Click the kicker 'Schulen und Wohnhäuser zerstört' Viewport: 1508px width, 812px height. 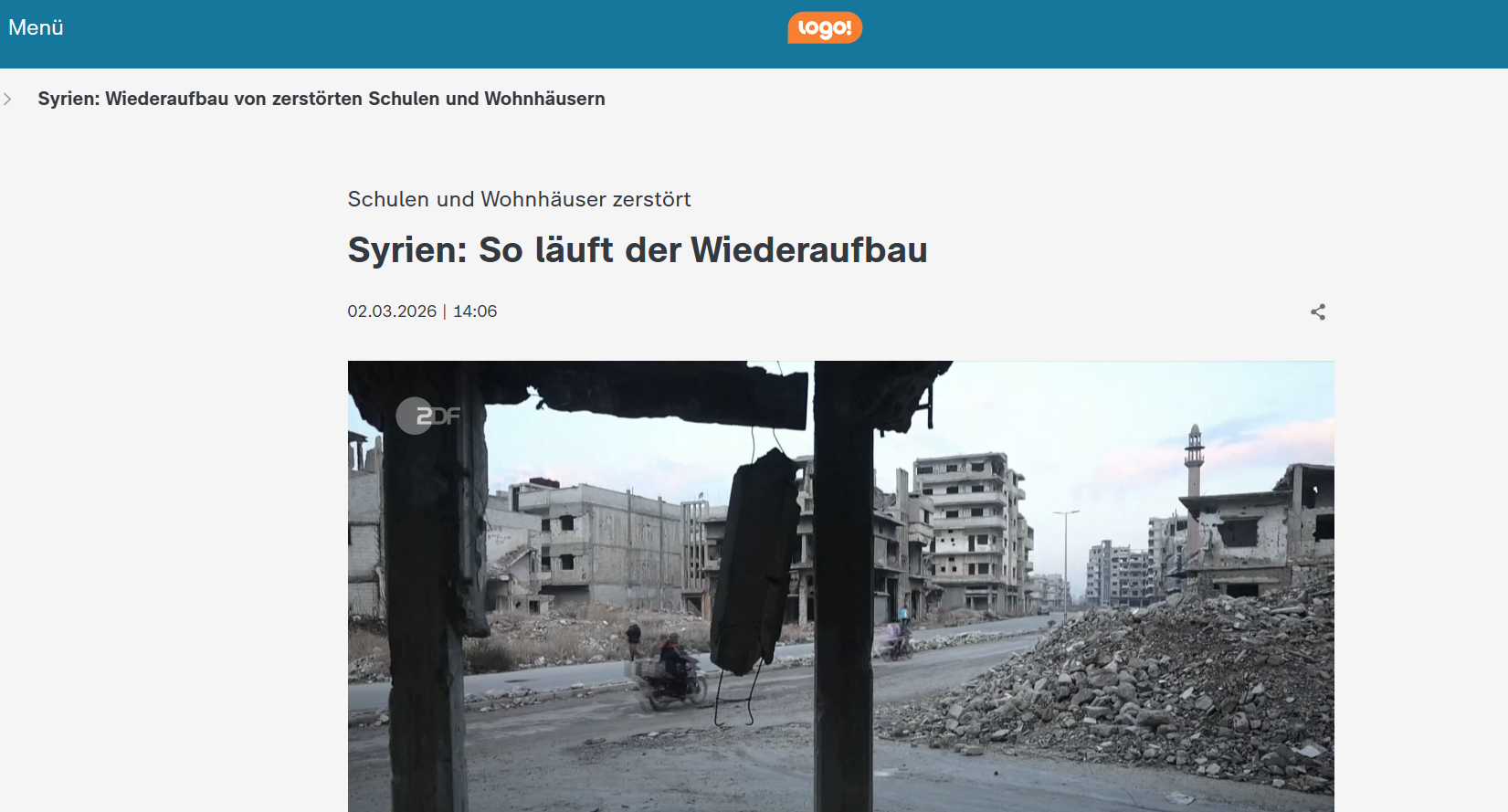click(x=519, y=199)
